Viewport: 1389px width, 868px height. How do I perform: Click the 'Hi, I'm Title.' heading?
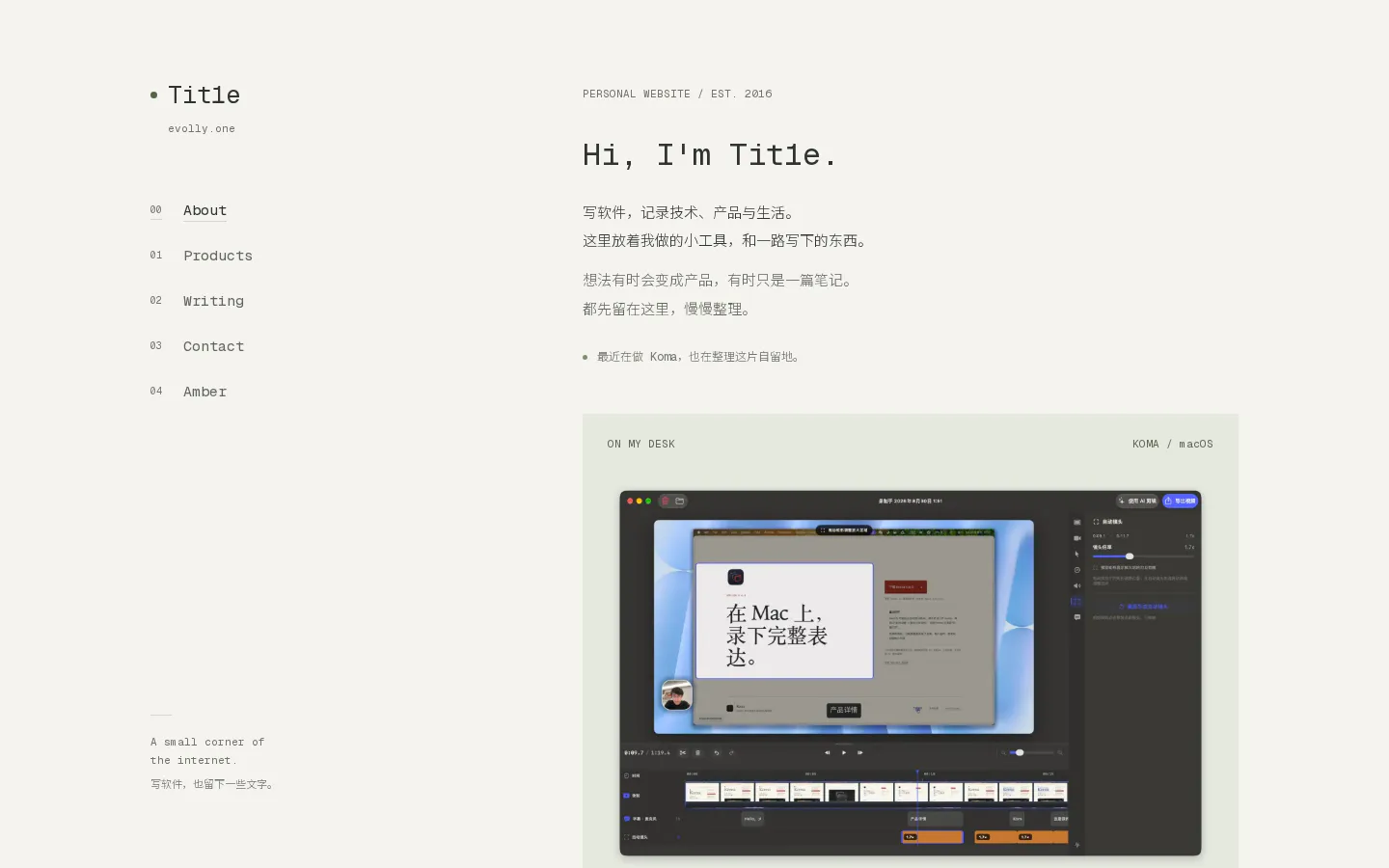709,154
